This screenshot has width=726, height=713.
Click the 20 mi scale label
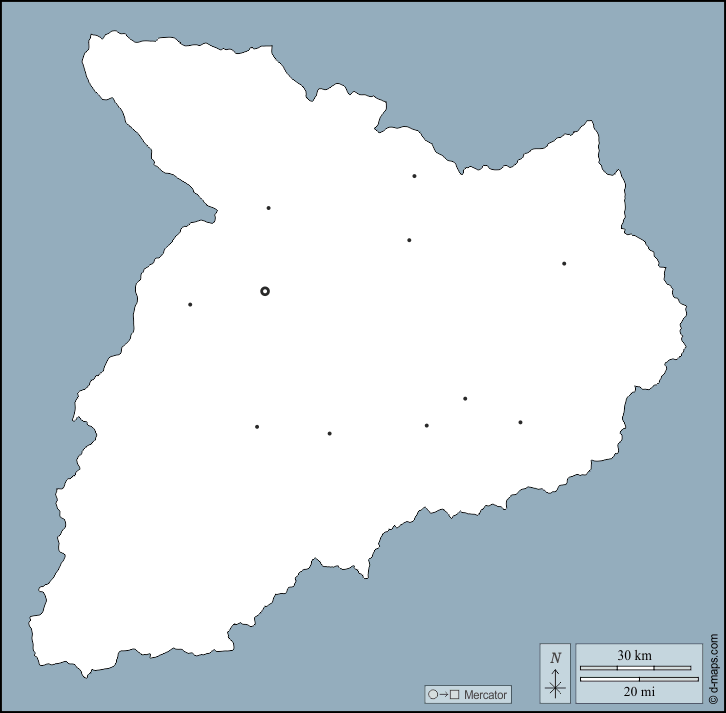[x=634, y=691]
